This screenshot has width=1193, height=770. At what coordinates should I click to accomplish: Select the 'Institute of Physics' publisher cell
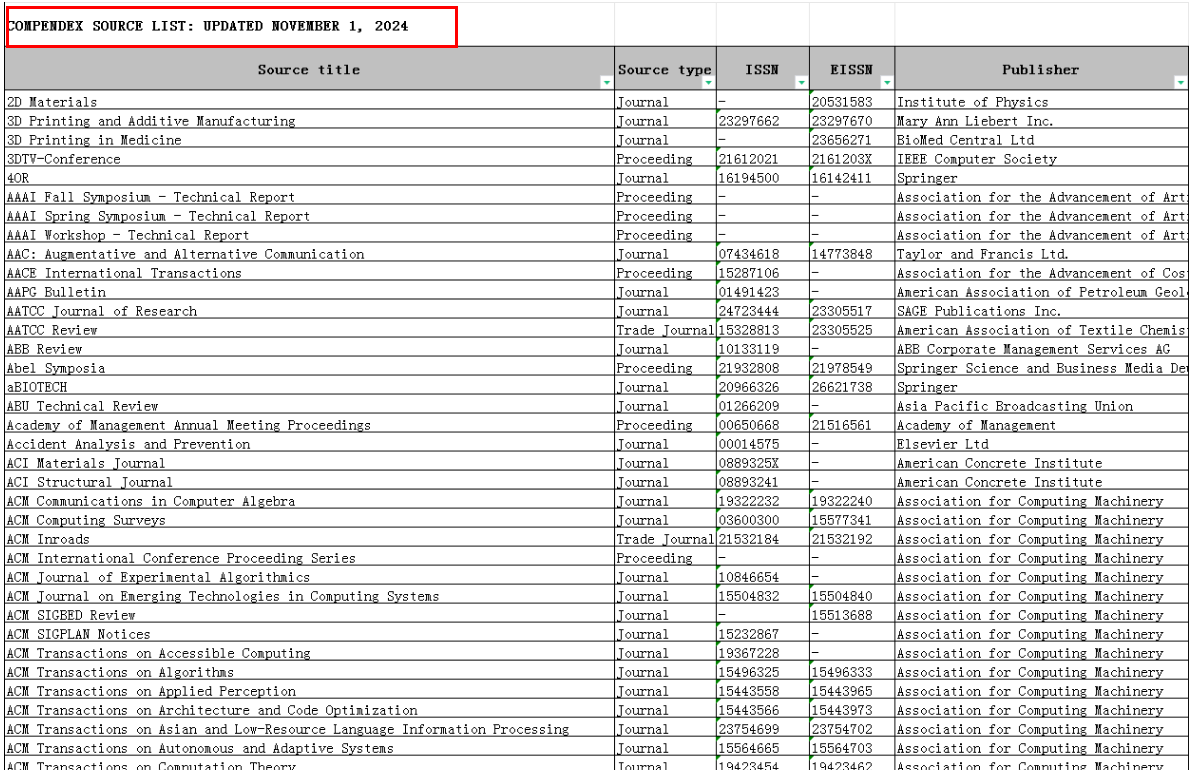[1042, 101]
